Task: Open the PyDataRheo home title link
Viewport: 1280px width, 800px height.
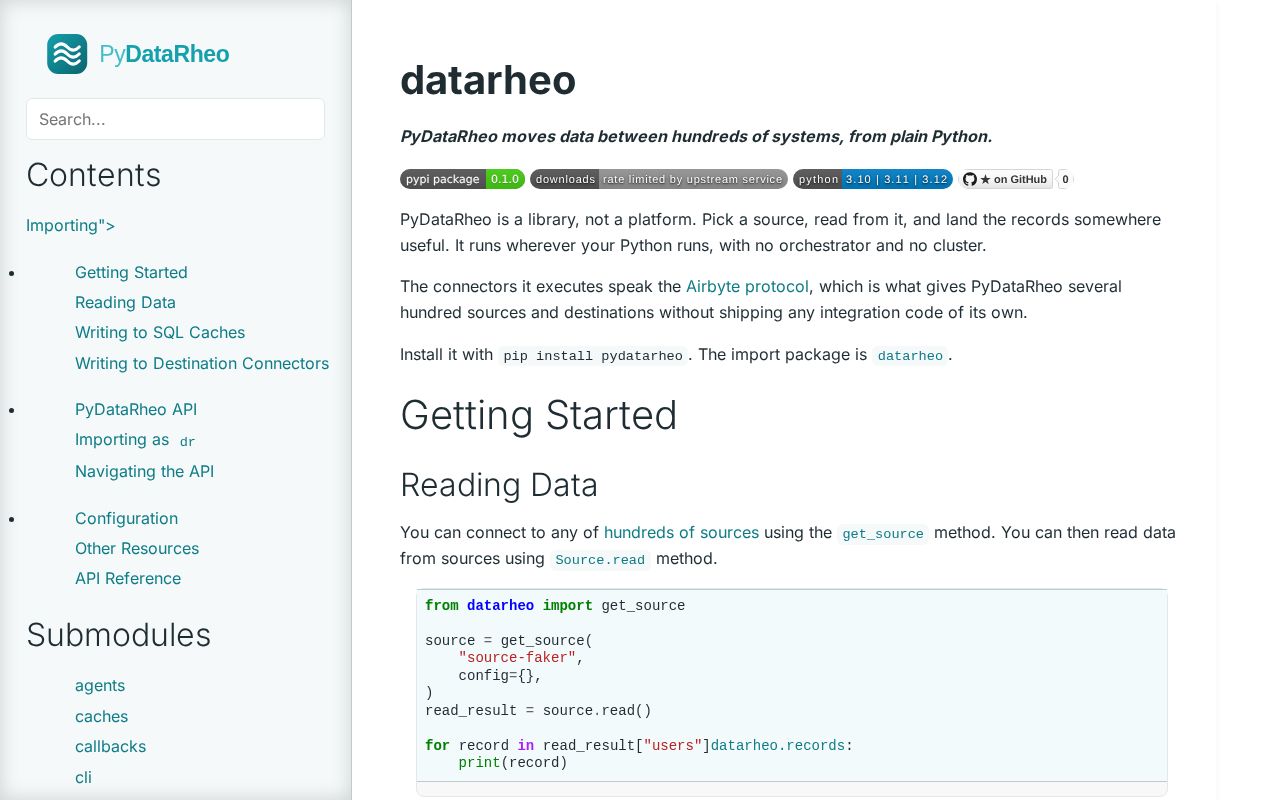Action: (164, 54)
